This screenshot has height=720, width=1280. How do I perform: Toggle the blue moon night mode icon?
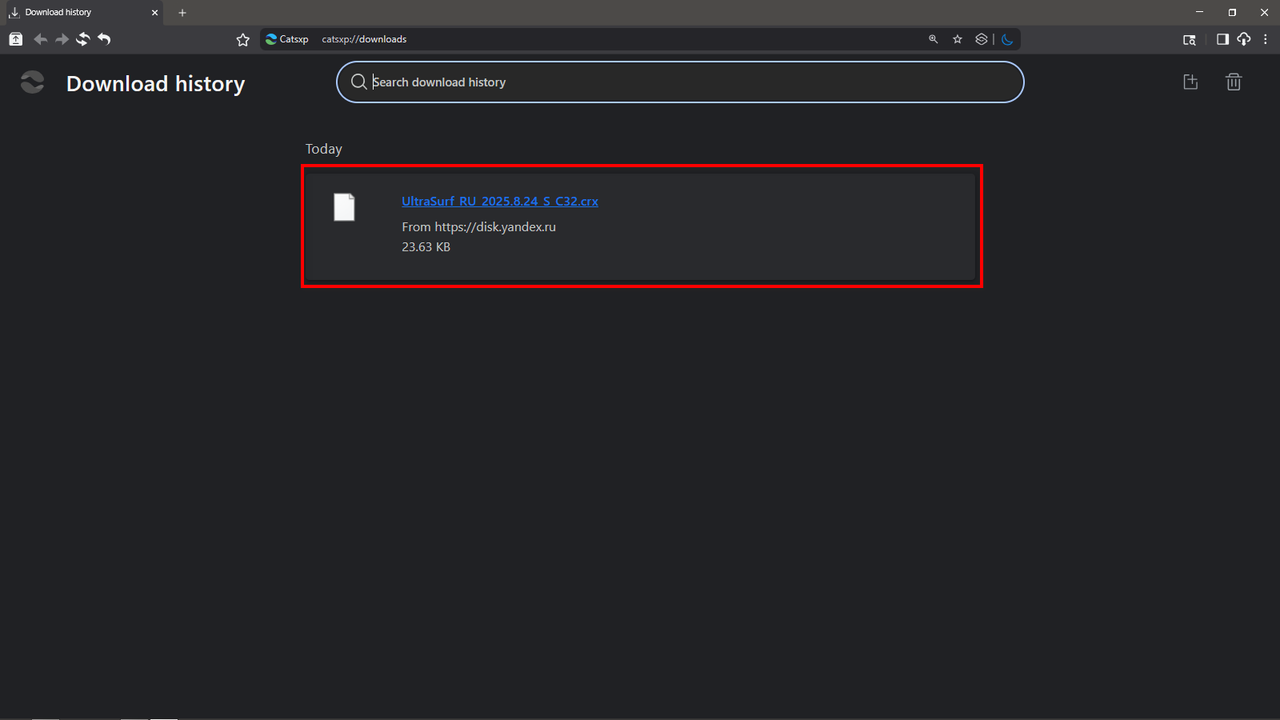coord(1007,39)
